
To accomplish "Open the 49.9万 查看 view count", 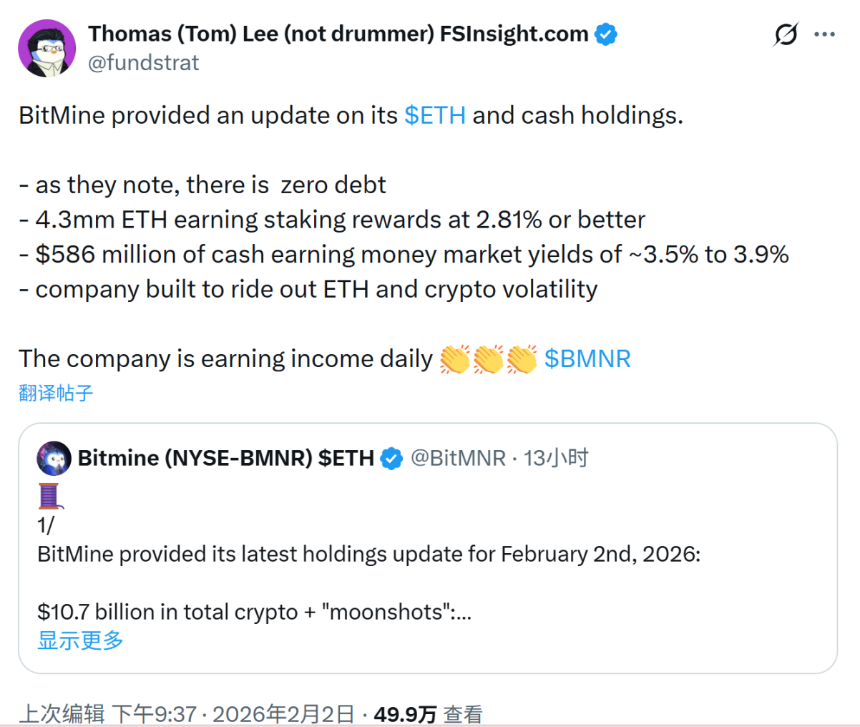I will pos(427,714).
